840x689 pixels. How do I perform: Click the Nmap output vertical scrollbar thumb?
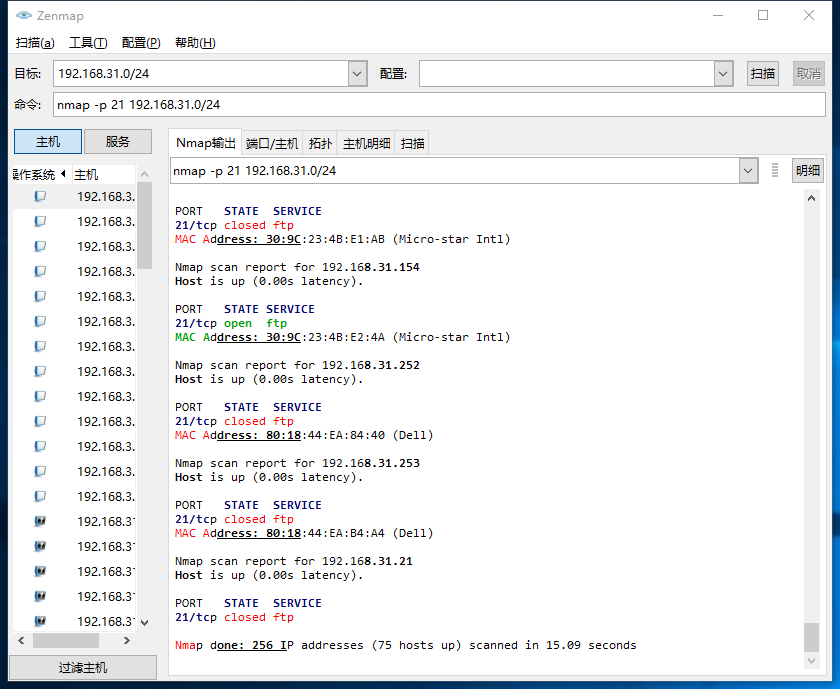[811, 636]
